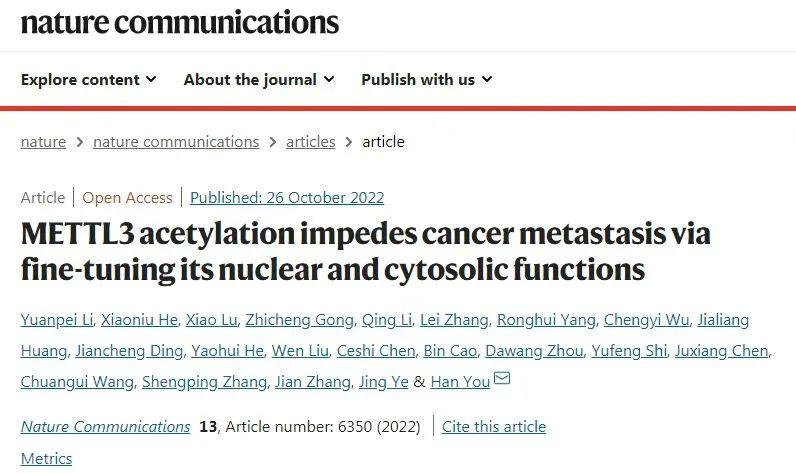Click the Cite this article link
The width and height of the screenshot is (796, 473).
[x=494, y=426]
